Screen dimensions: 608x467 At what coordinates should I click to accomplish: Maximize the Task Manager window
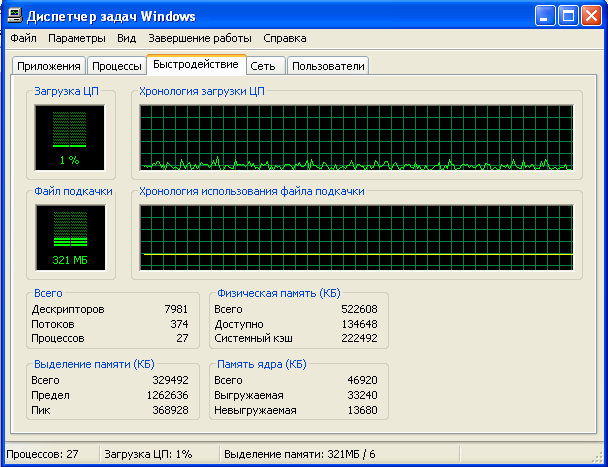pyautogui.click(x=568, y=16)
